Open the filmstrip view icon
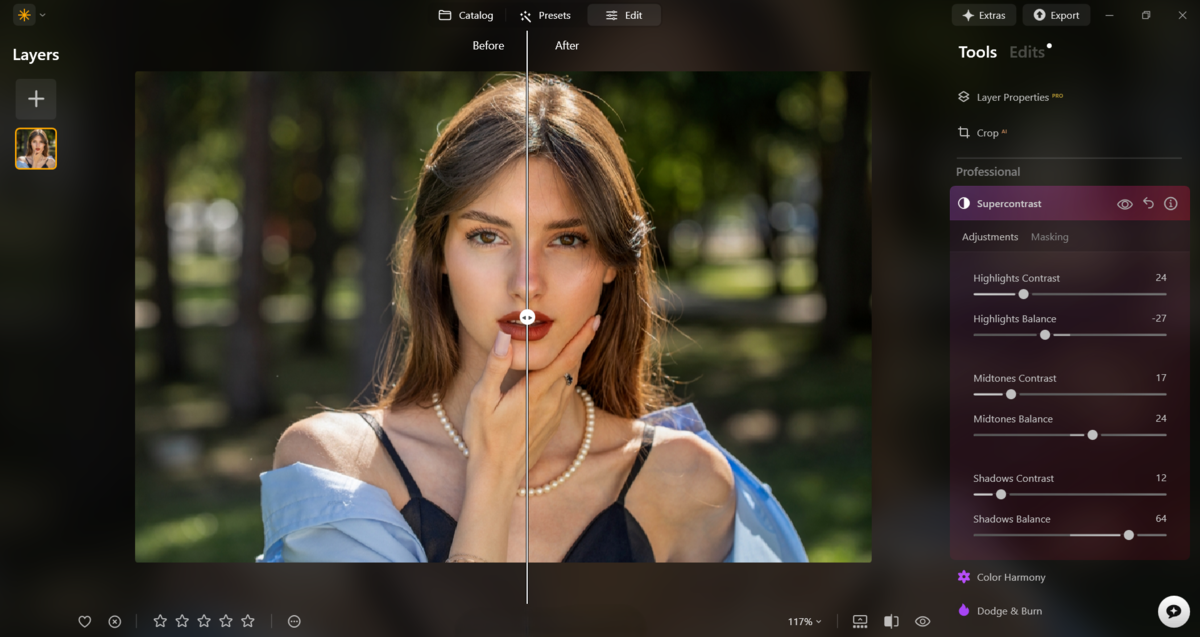 click(x=860, y=621)
